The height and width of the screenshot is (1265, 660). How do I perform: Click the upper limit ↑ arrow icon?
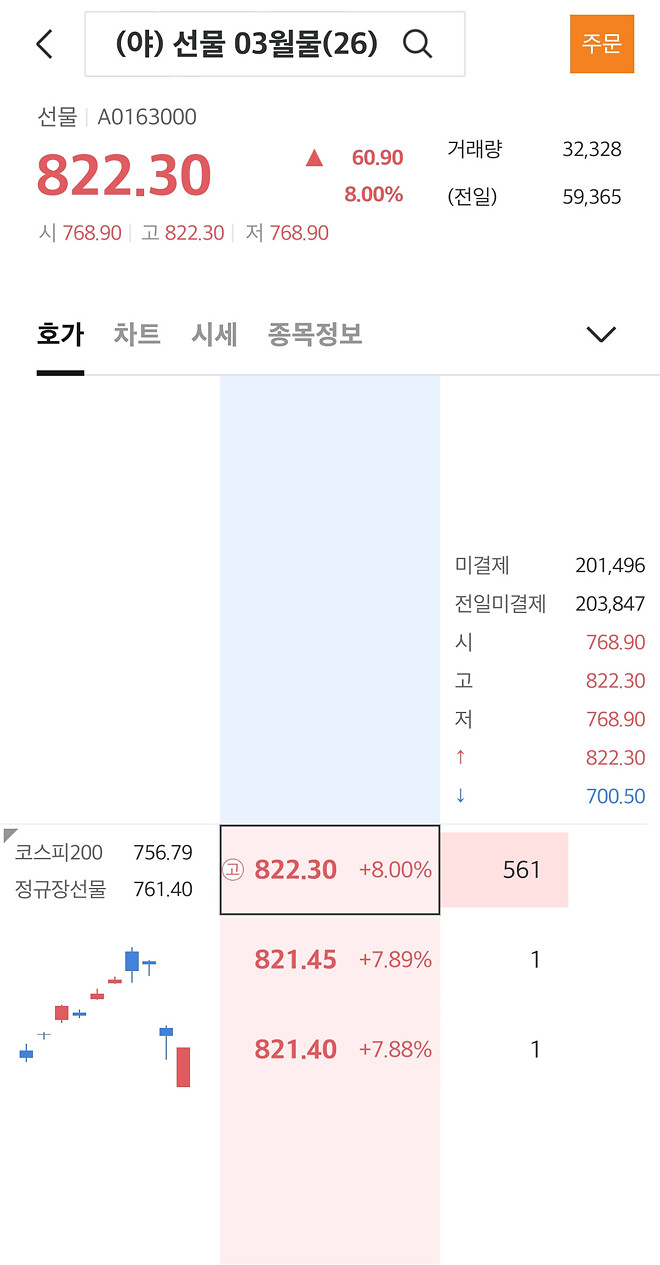tap(459, 757)
